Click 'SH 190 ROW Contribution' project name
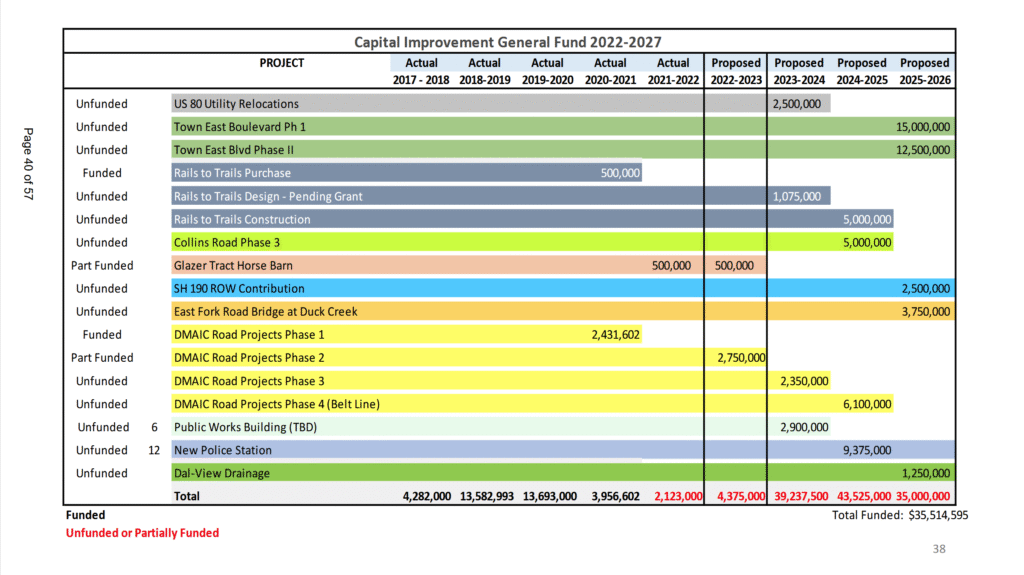Image resolution: width=1024 pixels, height=575 pixels. point(239,288)
